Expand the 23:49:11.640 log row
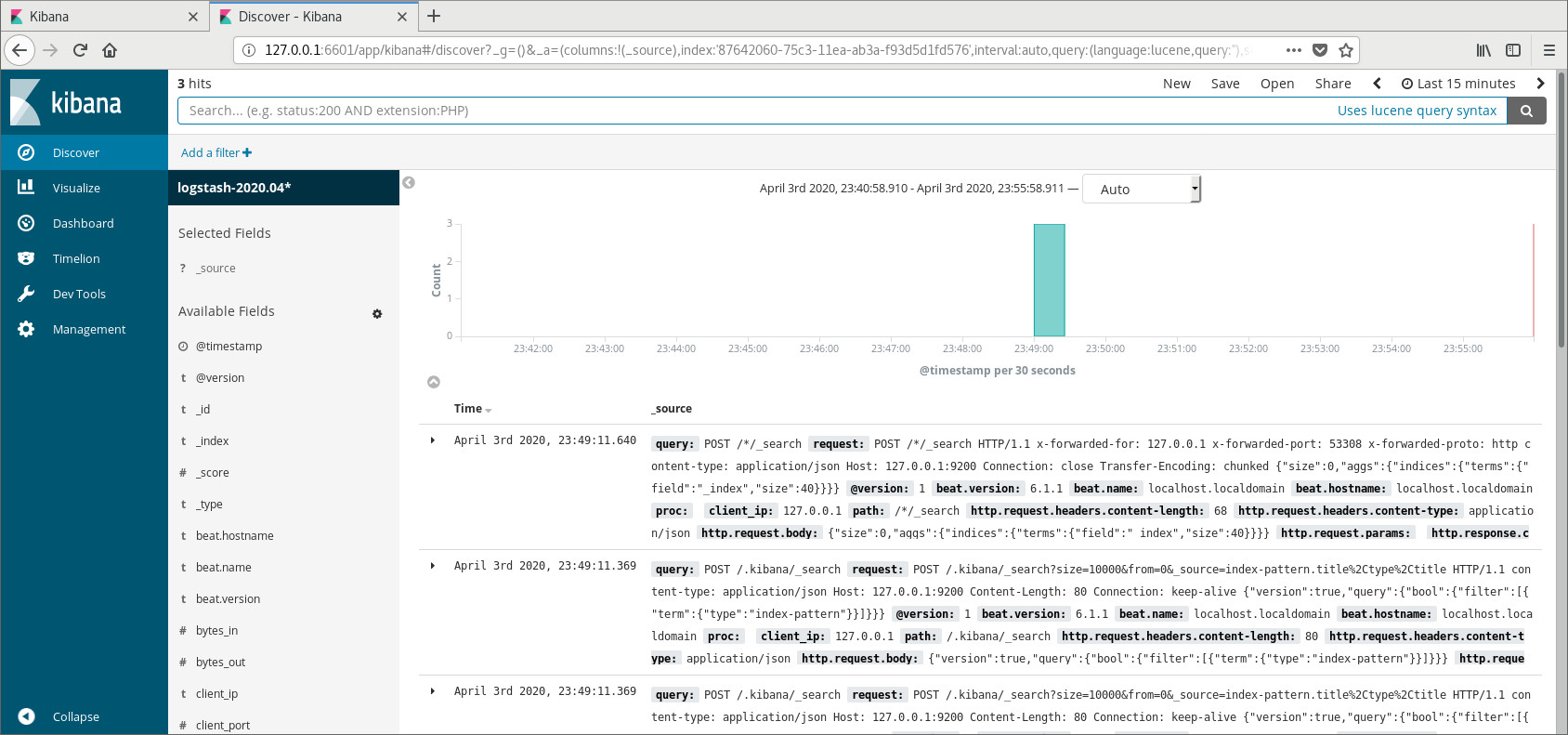Screen dimensions: 1568x735 [433, 440]
